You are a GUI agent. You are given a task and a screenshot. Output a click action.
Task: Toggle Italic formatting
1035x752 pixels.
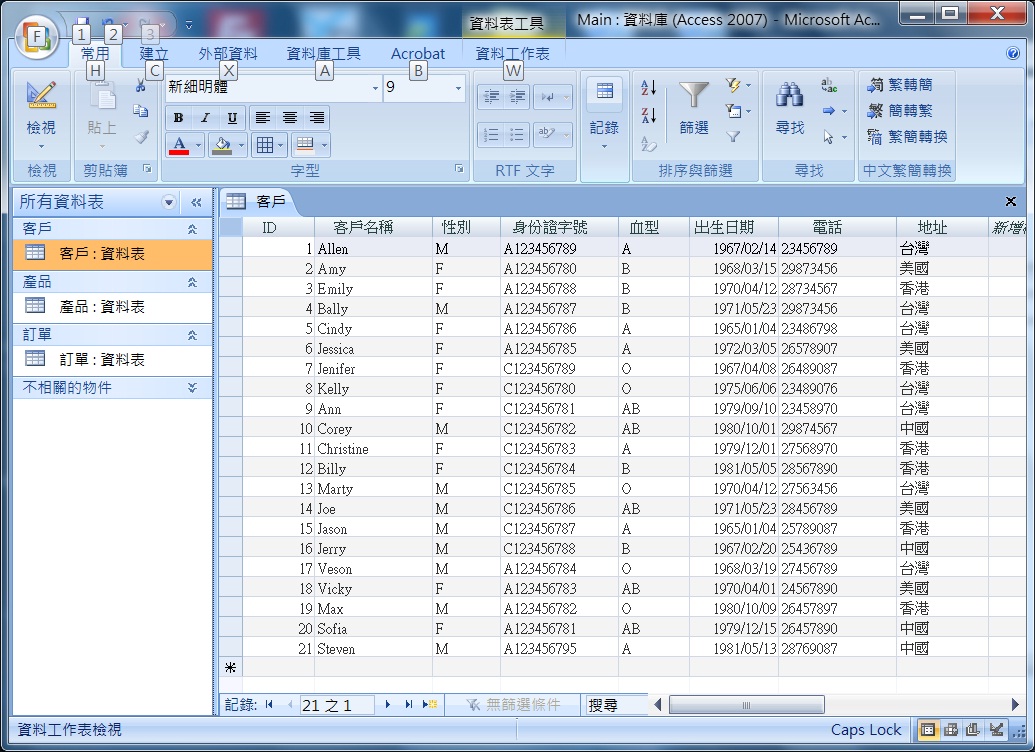[205, 118]
